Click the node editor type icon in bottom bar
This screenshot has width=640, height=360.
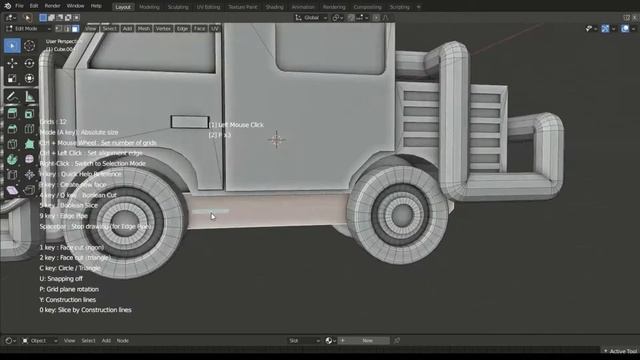[x=10, y=340]
